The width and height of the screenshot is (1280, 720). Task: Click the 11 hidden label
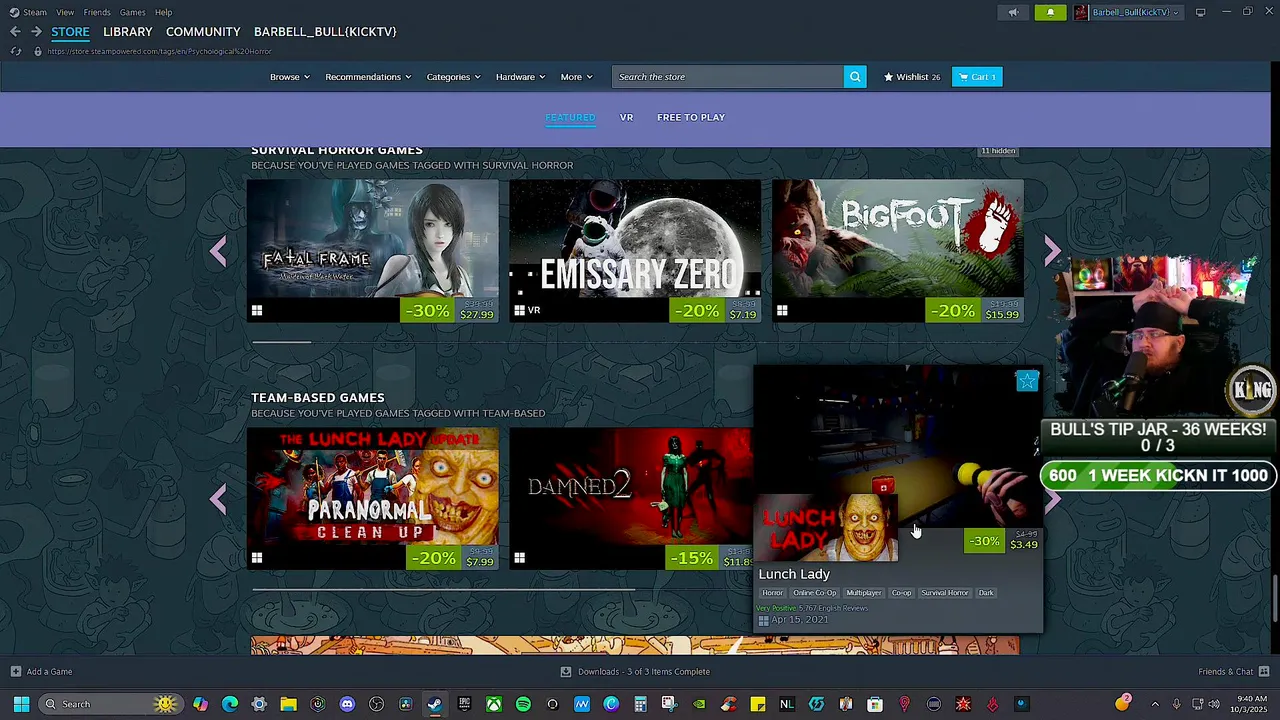point(998,151)
